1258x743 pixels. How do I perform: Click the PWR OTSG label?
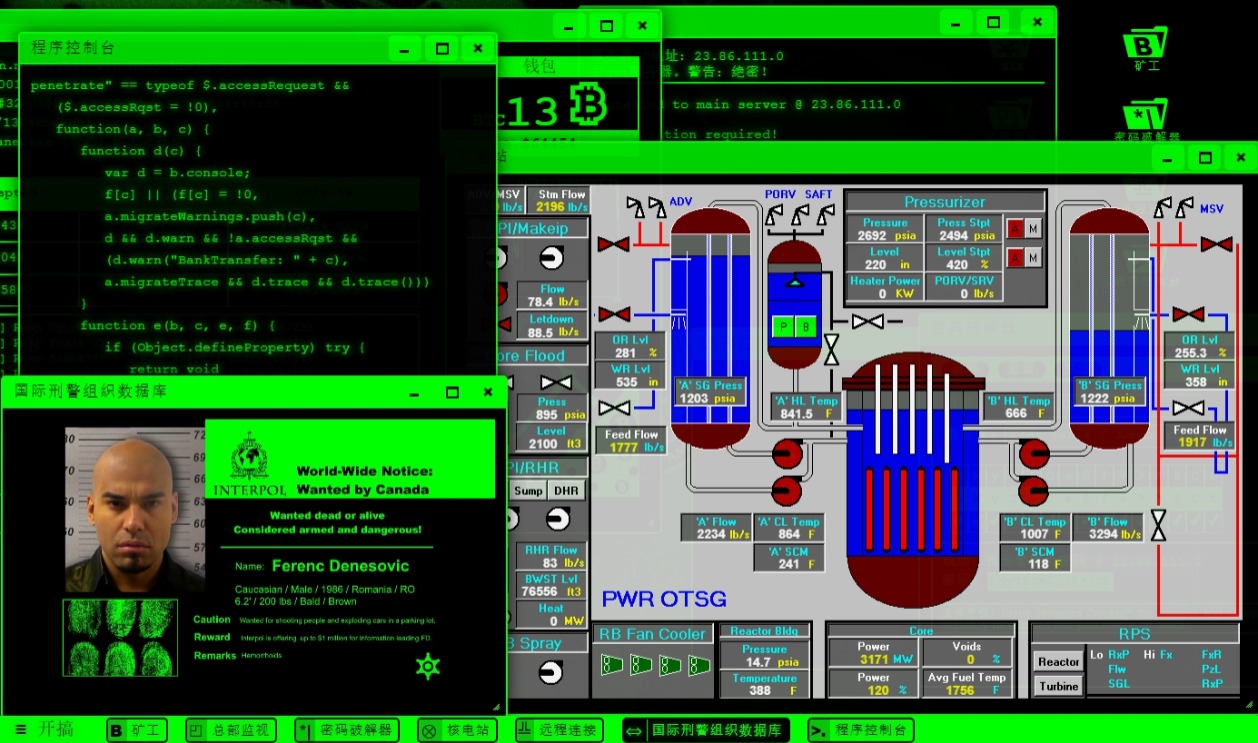(x=663, y=599)
